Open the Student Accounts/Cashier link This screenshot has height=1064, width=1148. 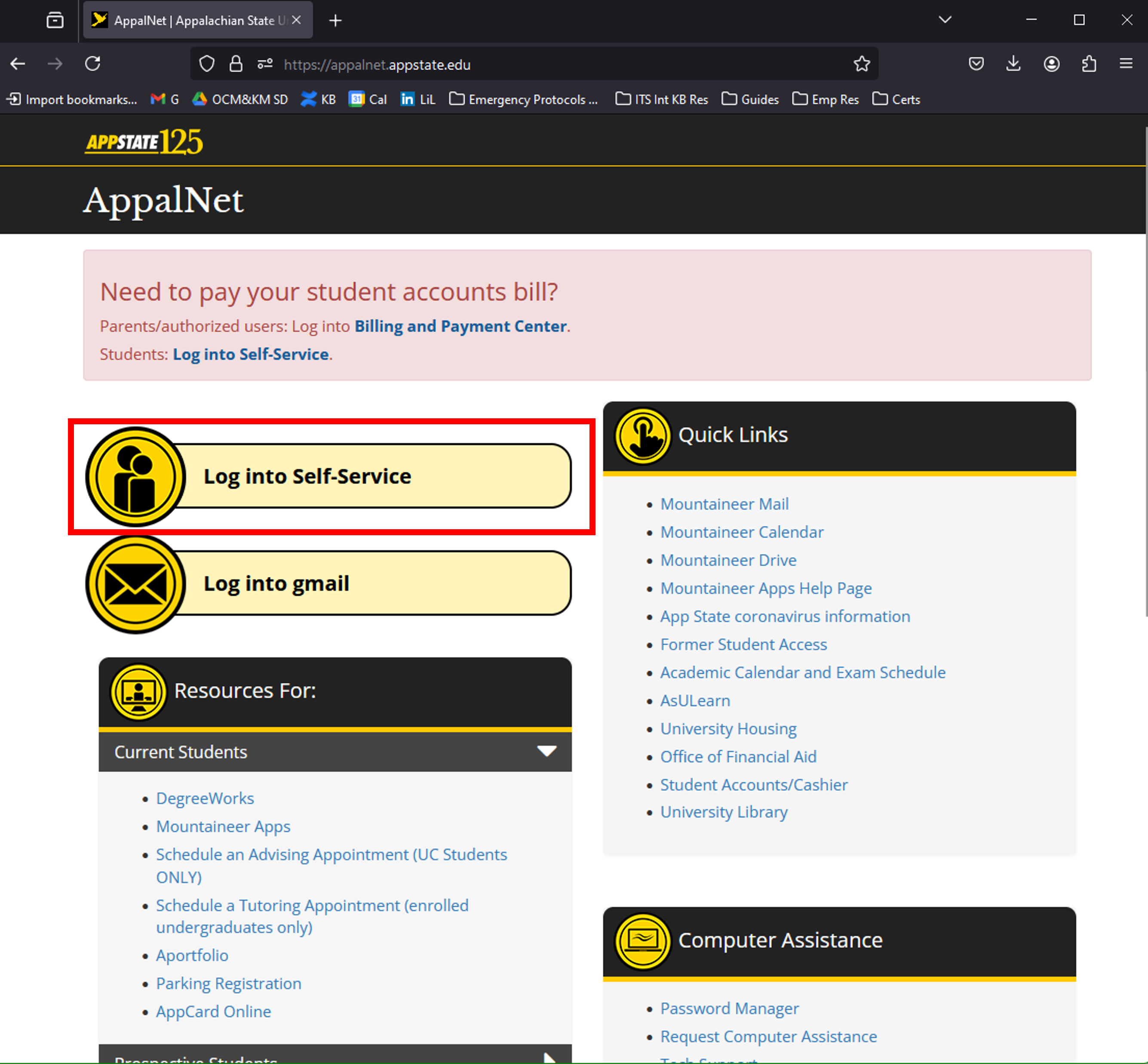pos(754,785)
